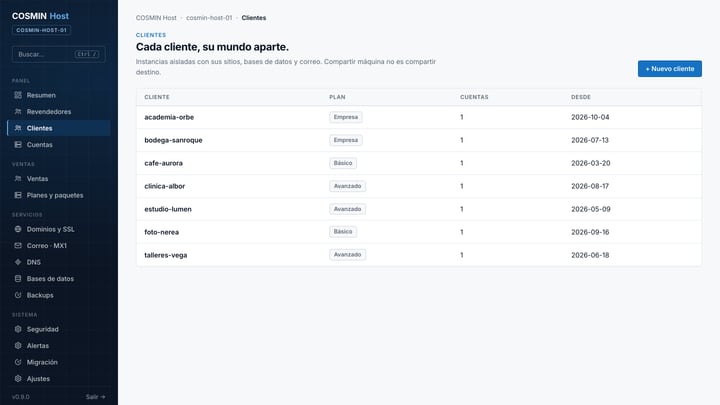This screenshot has width=720, height=405.
Task: Click Empresa plan badge for academia-orbe
Action: [x=346, y=117]
